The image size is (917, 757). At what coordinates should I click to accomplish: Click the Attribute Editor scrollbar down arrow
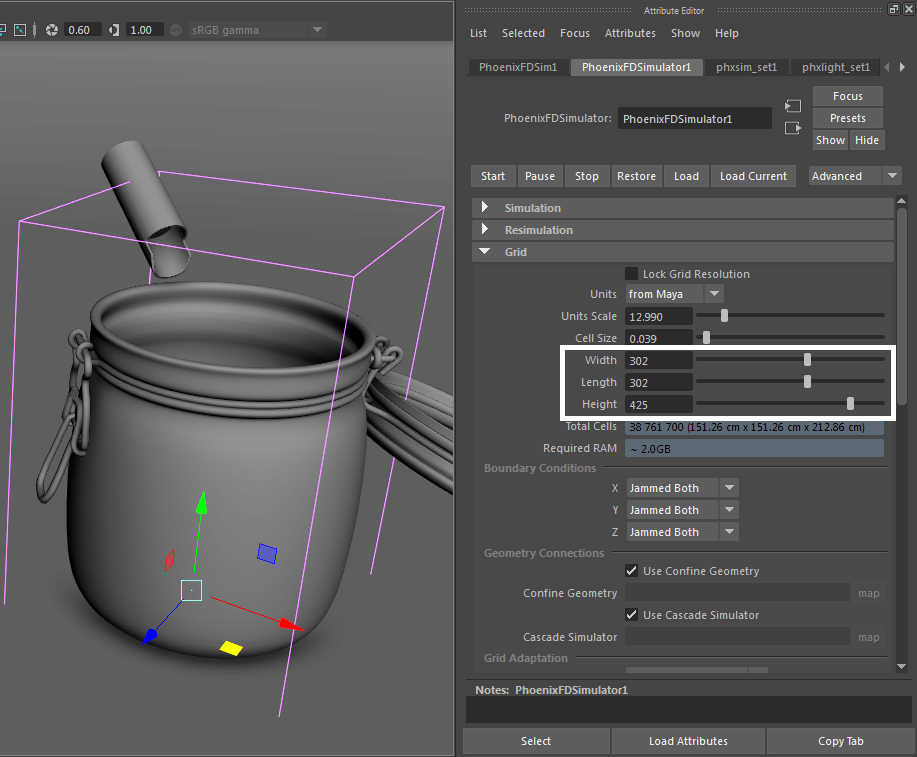pos(902,666)
